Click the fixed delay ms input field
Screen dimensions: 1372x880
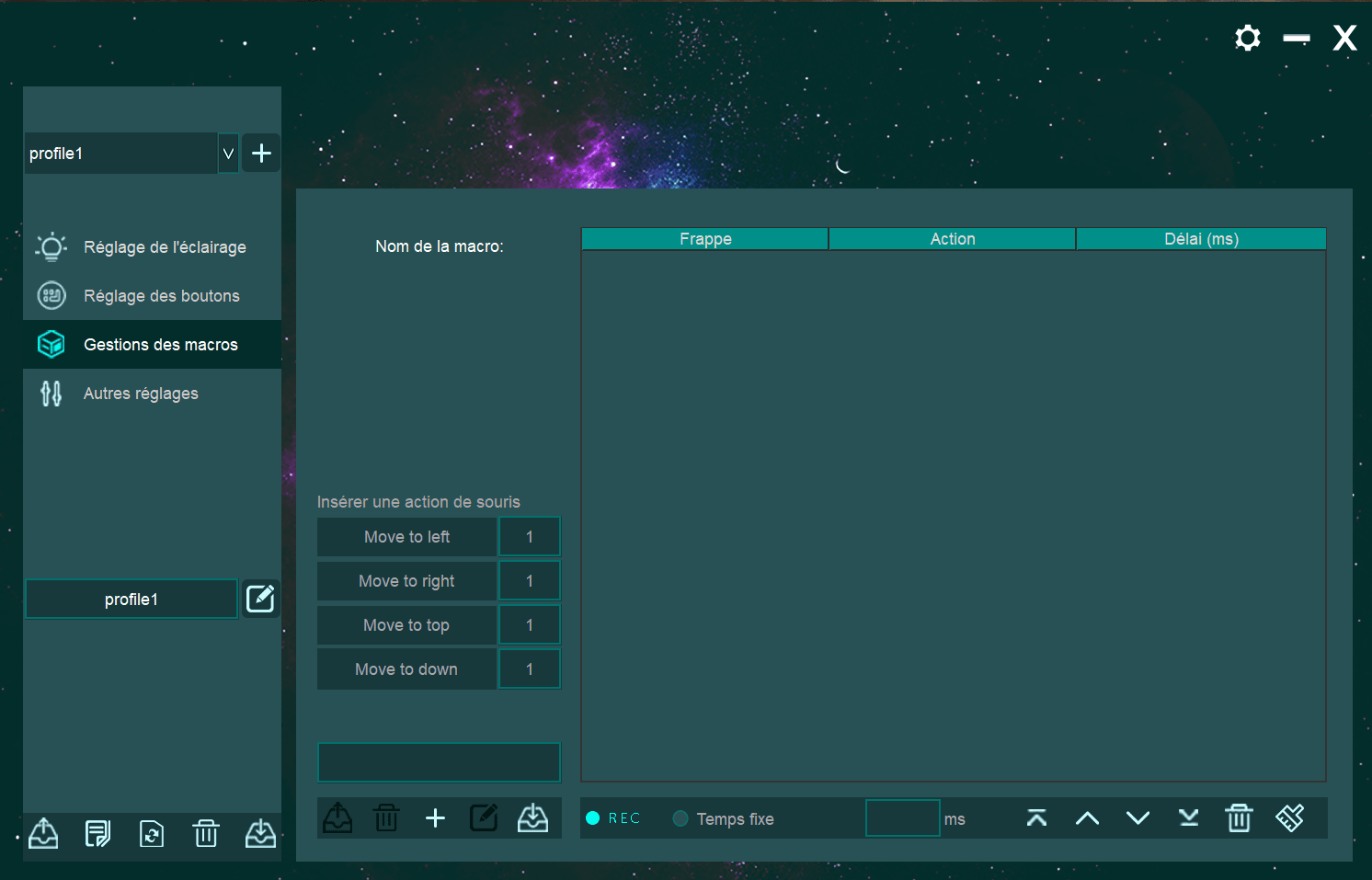point(903,818)
